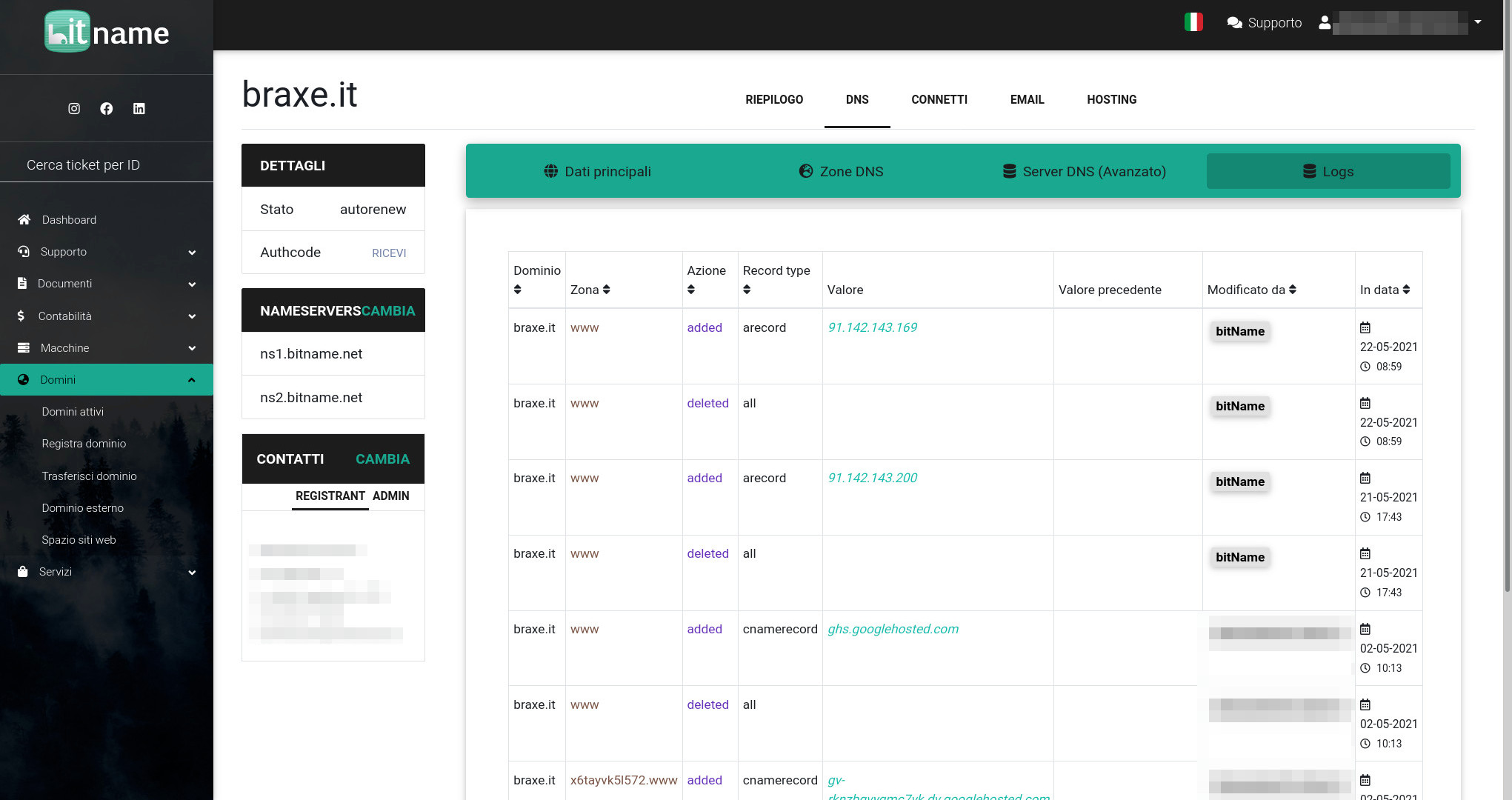Image resolution: width=1512 pixels, height=800 pixels.
Task: Click the user profile icon
Action: (1325, 23)
